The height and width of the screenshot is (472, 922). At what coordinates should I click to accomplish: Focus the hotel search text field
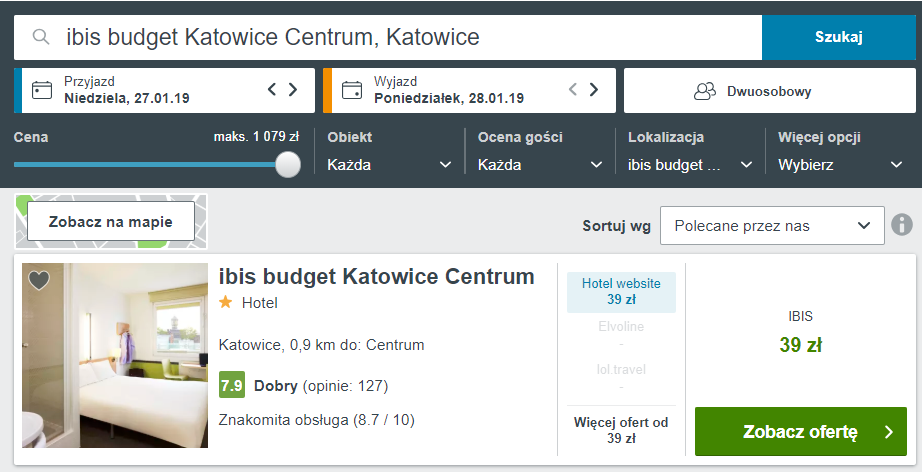point(388,37)
